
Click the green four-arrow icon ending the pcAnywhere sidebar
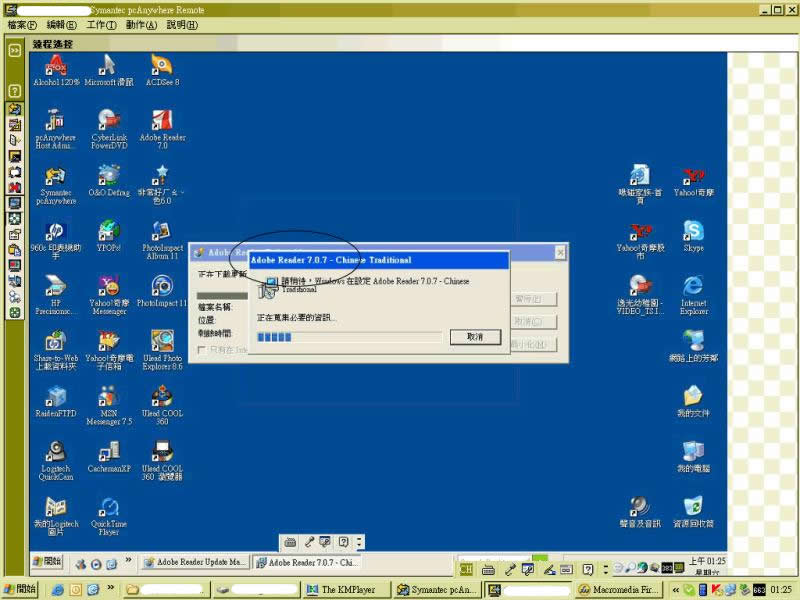(x=15, y=313)
